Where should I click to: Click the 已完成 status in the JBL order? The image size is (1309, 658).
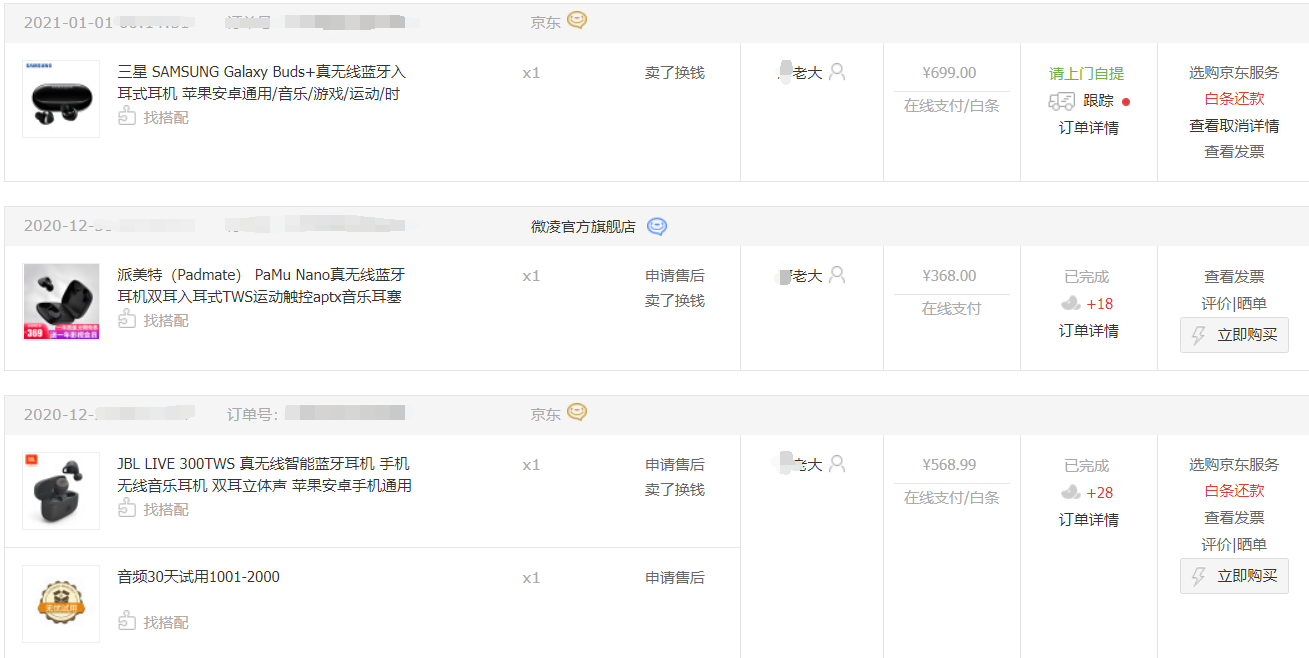coord(1087,466)
